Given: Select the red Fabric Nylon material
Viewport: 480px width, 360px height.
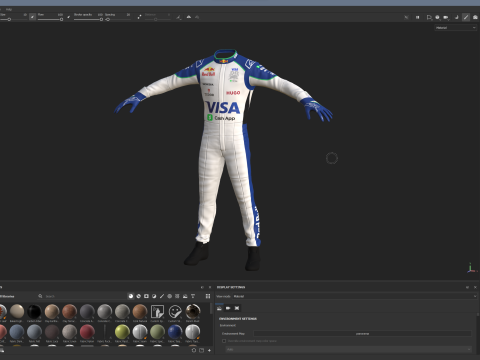Looking at the screenshot, I should coord(87,332).
